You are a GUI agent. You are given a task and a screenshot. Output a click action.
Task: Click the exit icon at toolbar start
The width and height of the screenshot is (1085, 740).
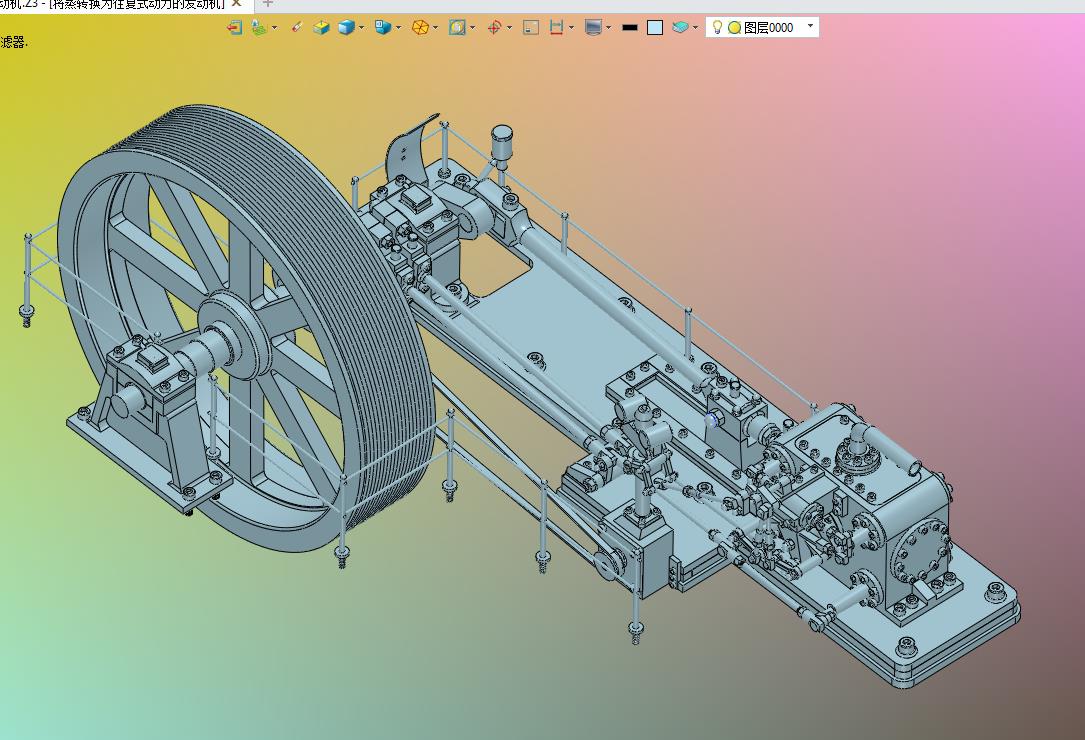235,28
